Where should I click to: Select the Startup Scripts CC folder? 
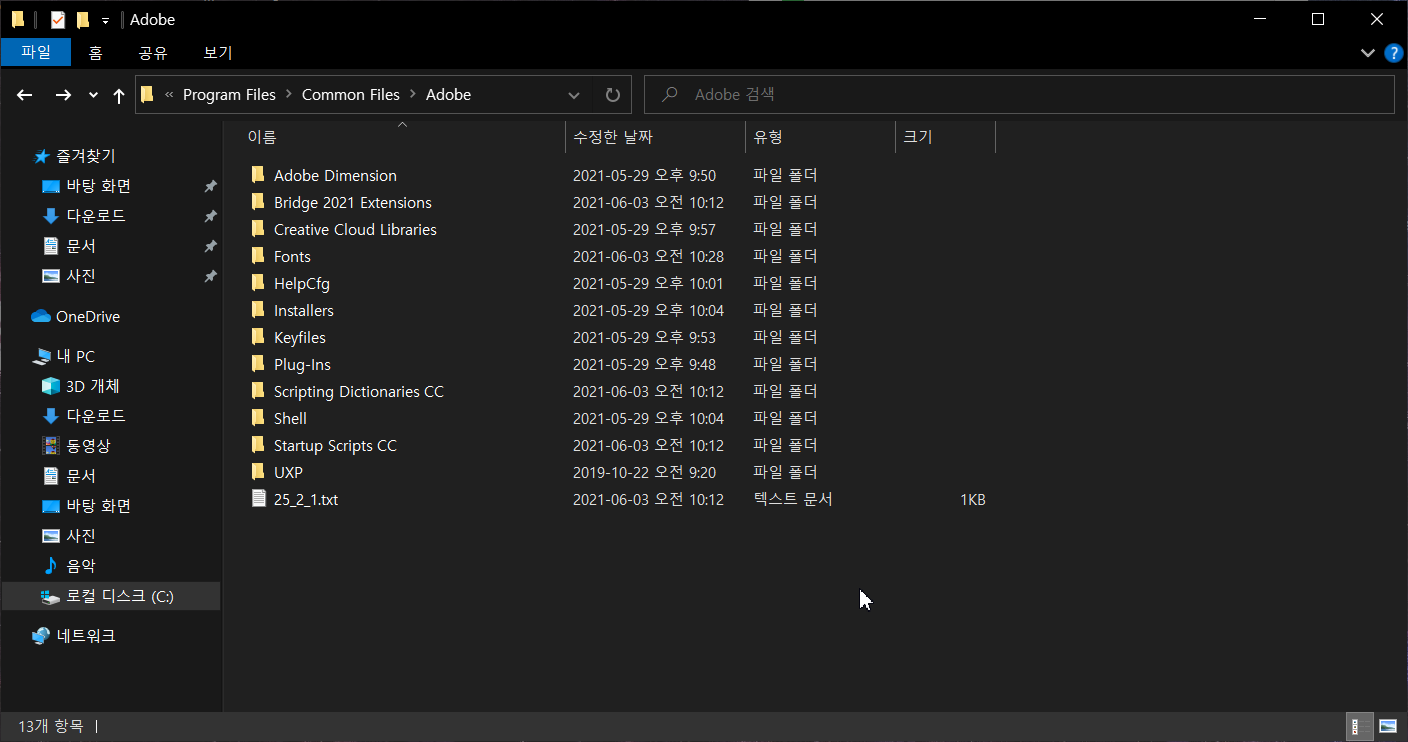335,445
